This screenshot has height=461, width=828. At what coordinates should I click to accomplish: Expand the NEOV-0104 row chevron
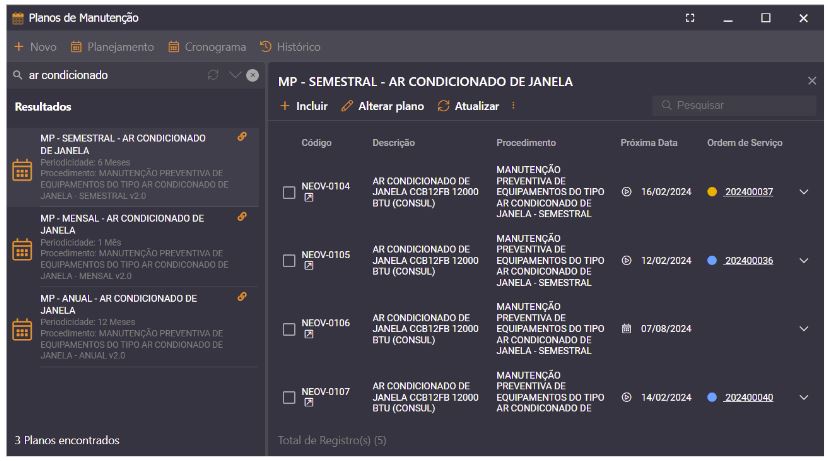804,192
